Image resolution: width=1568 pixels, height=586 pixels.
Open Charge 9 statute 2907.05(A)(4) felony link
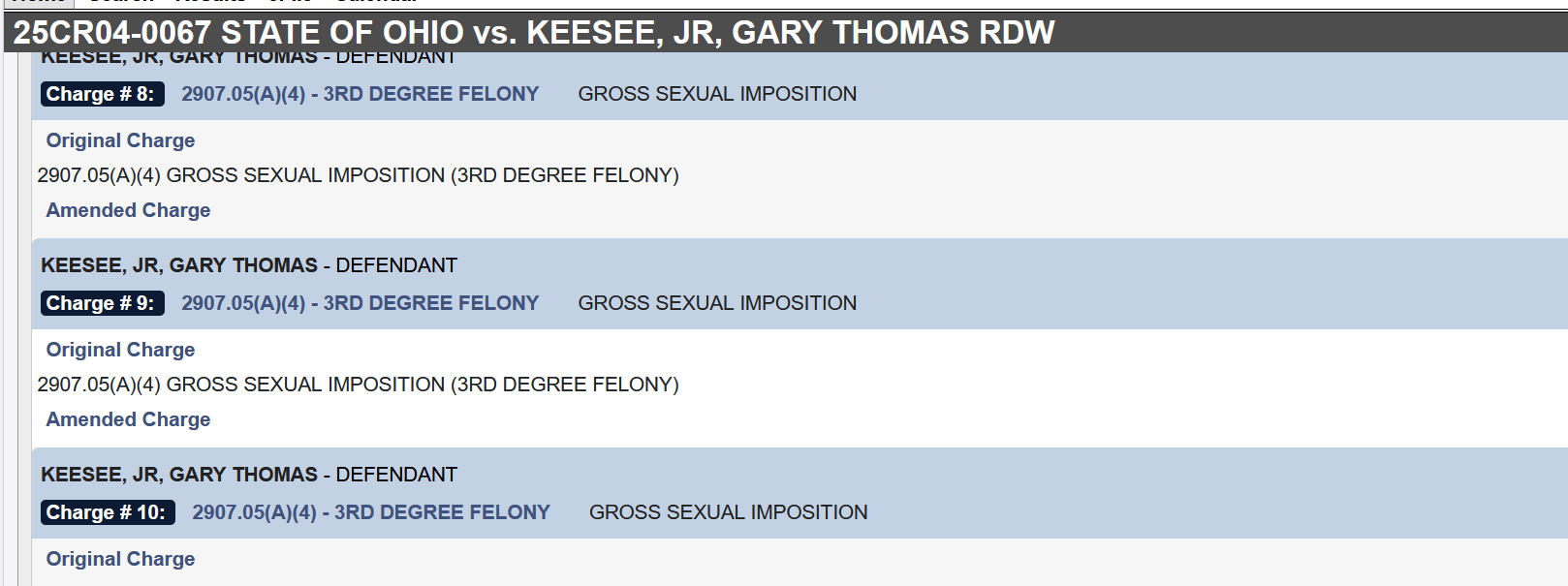360,303
